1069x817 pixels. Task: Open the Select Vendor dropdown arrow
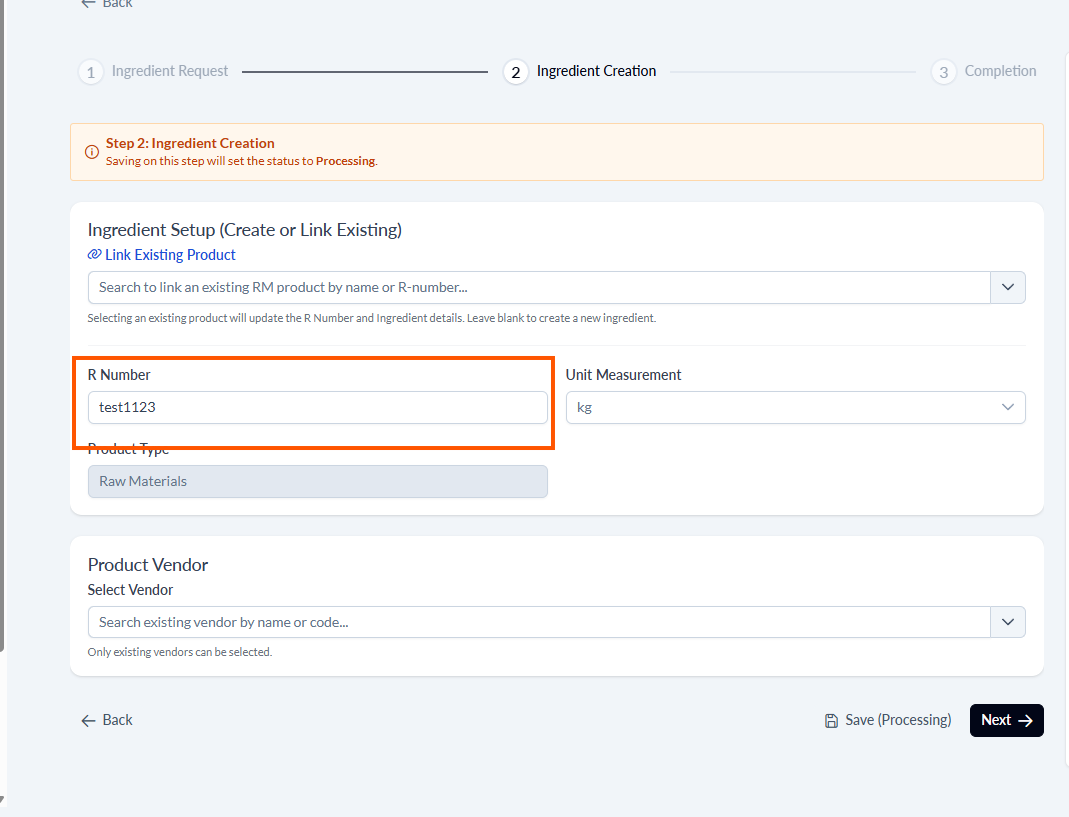(1008, 622)
